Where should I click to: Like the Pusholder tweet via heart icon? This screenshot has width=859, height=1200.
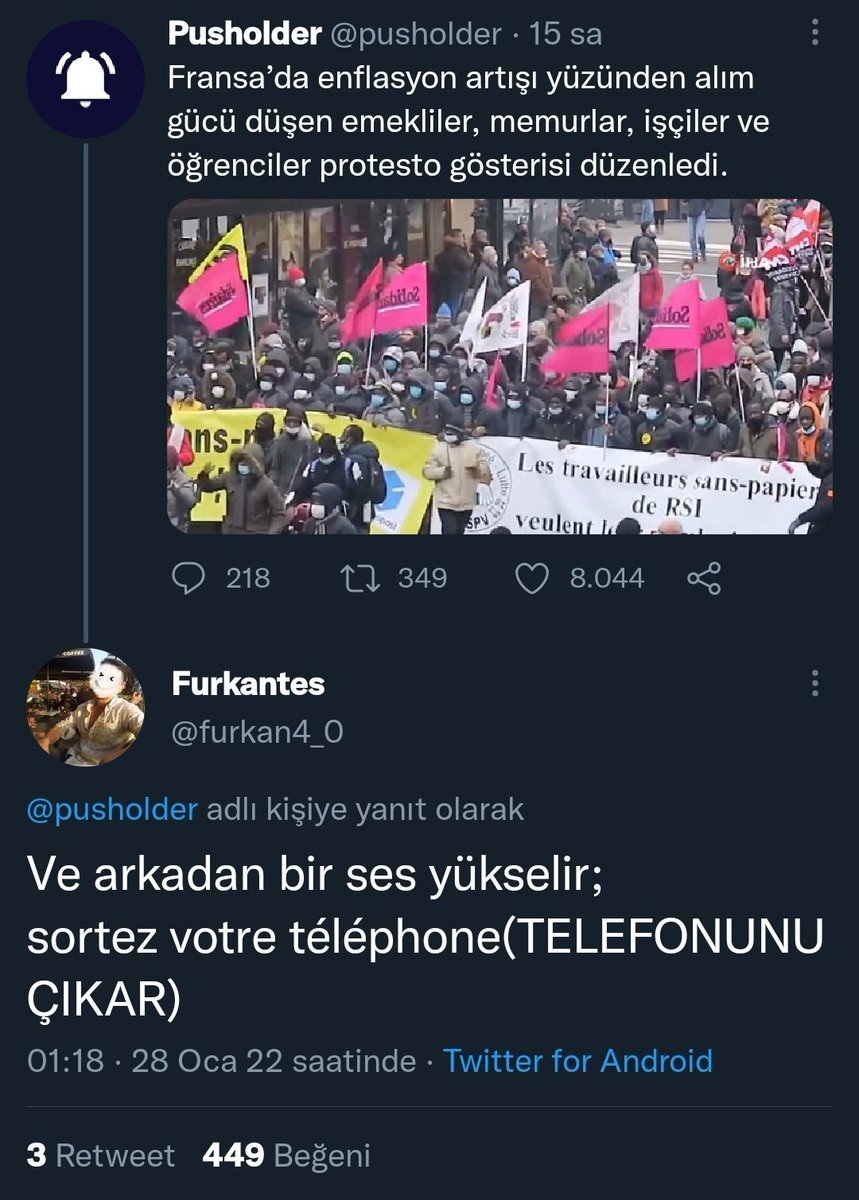533,578
